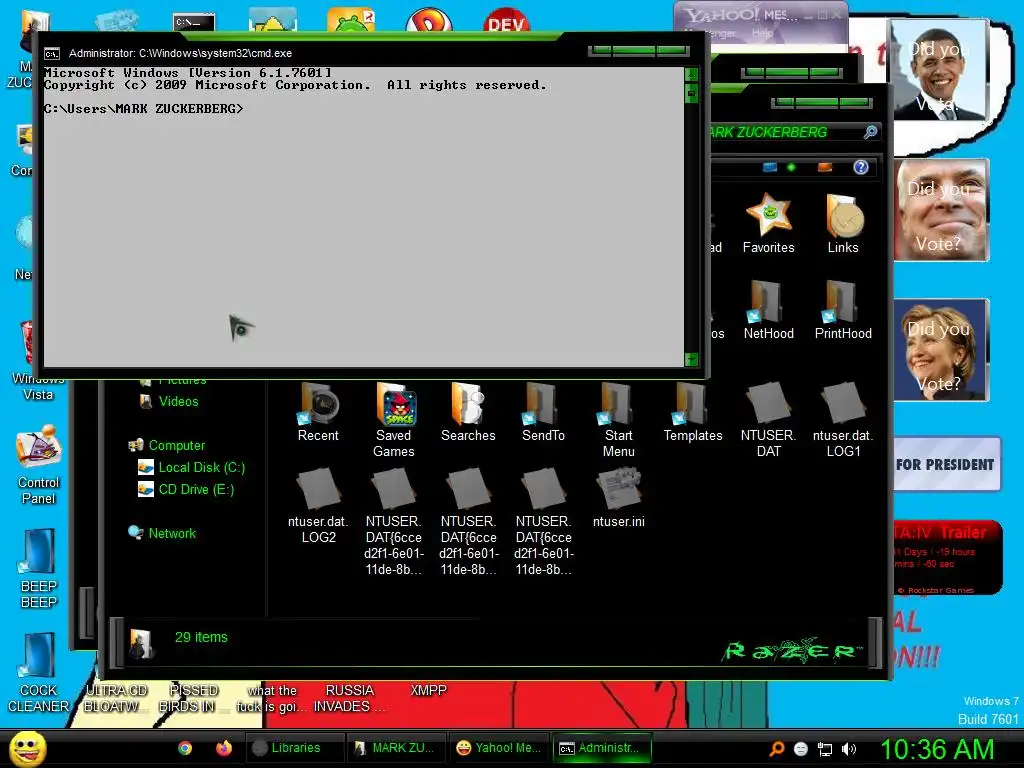
Task: Click the volume speaker tray icon
Action: (x=849, y=749)
